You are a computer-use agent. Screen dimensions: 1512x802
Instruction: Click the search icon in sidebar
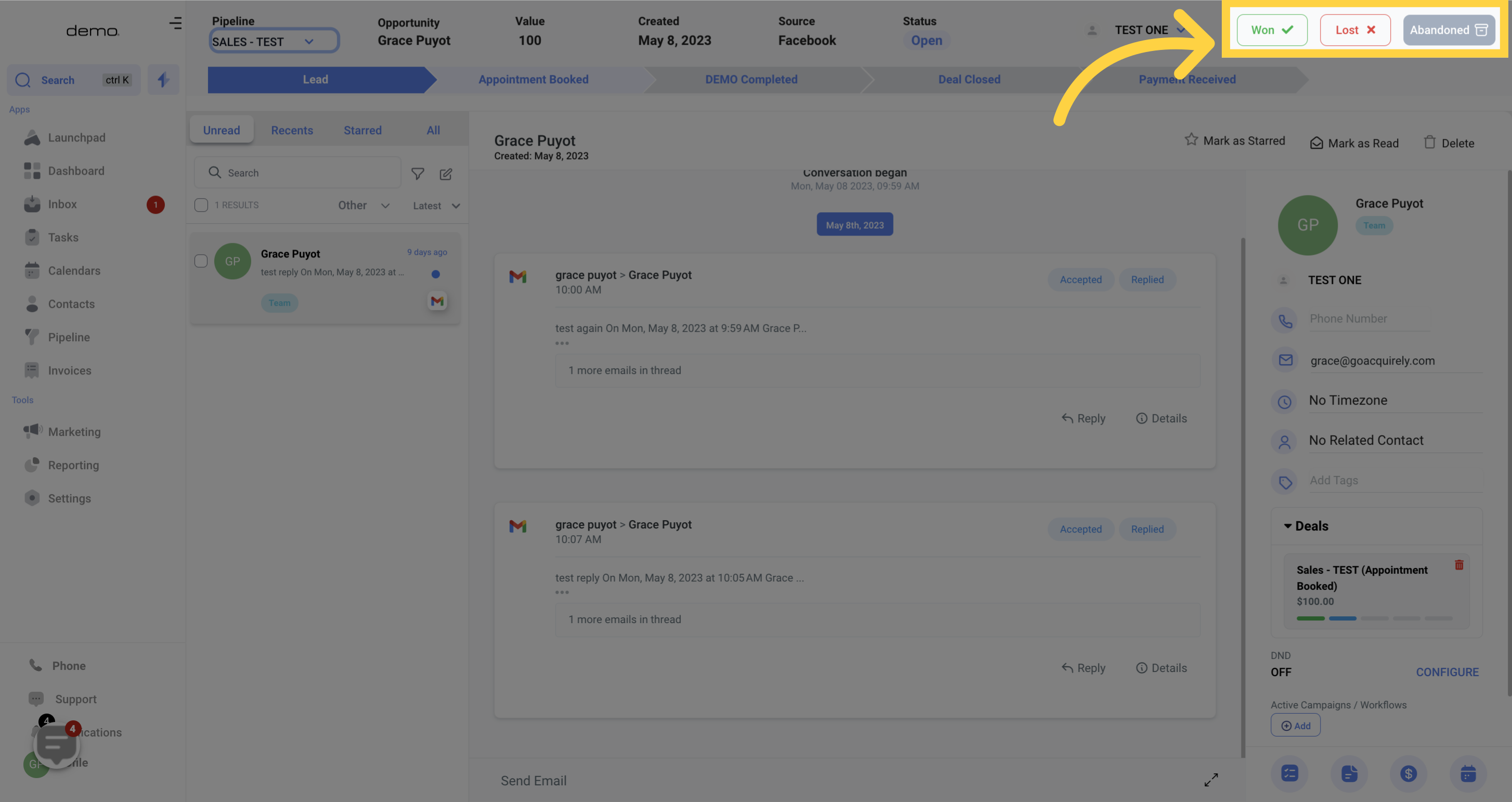(x=22, y=80)
